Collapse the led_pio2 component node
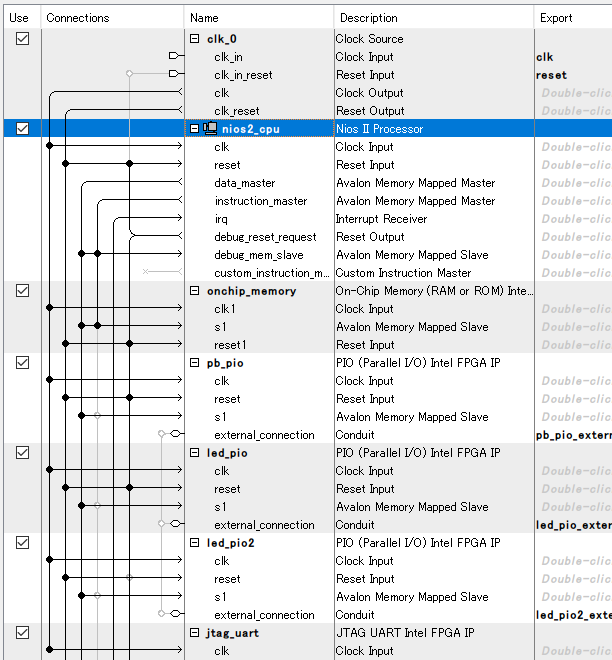612x660 pixels. point(195,543)
